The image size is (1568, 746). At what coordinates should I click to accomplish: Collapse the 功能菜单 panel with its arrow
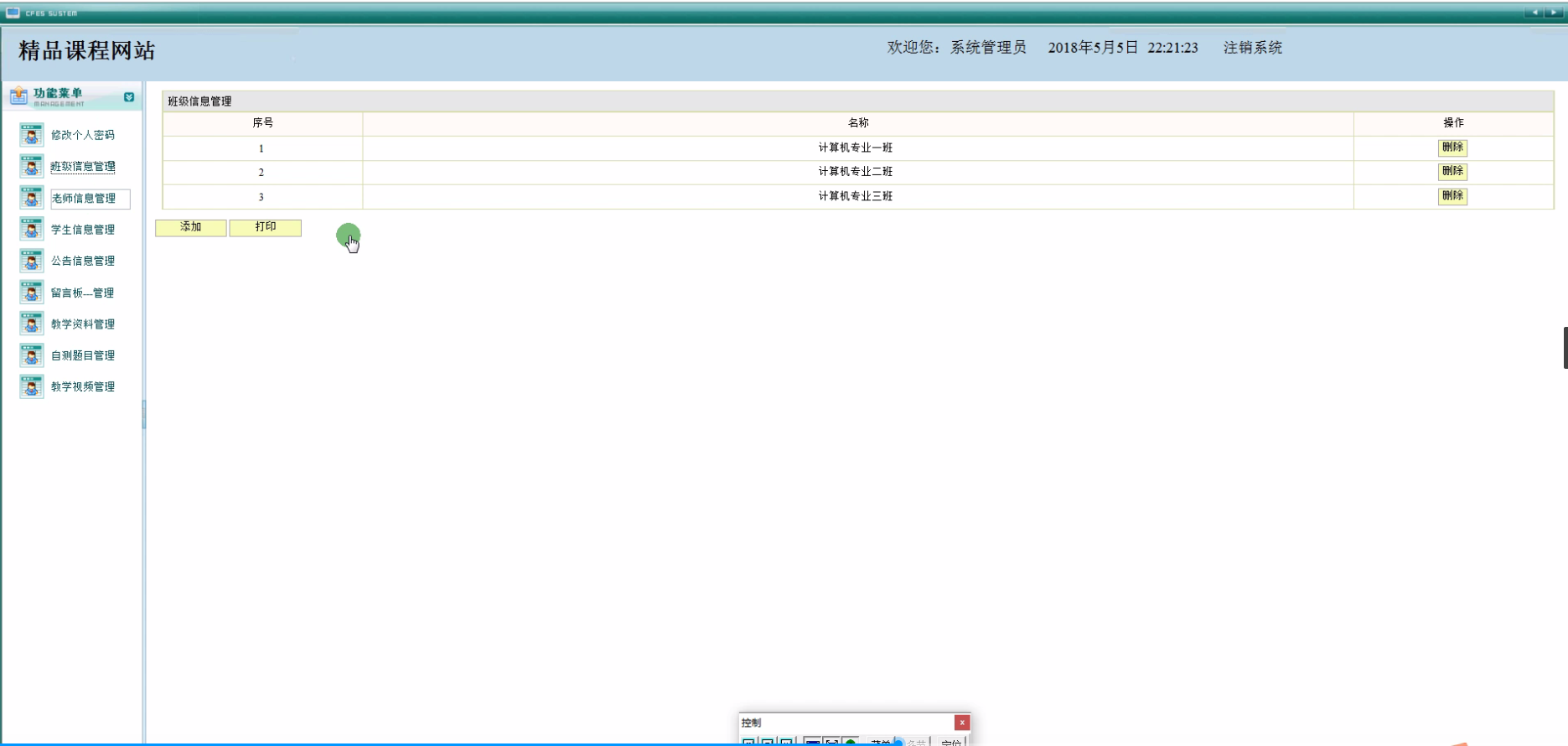point(129,97)
